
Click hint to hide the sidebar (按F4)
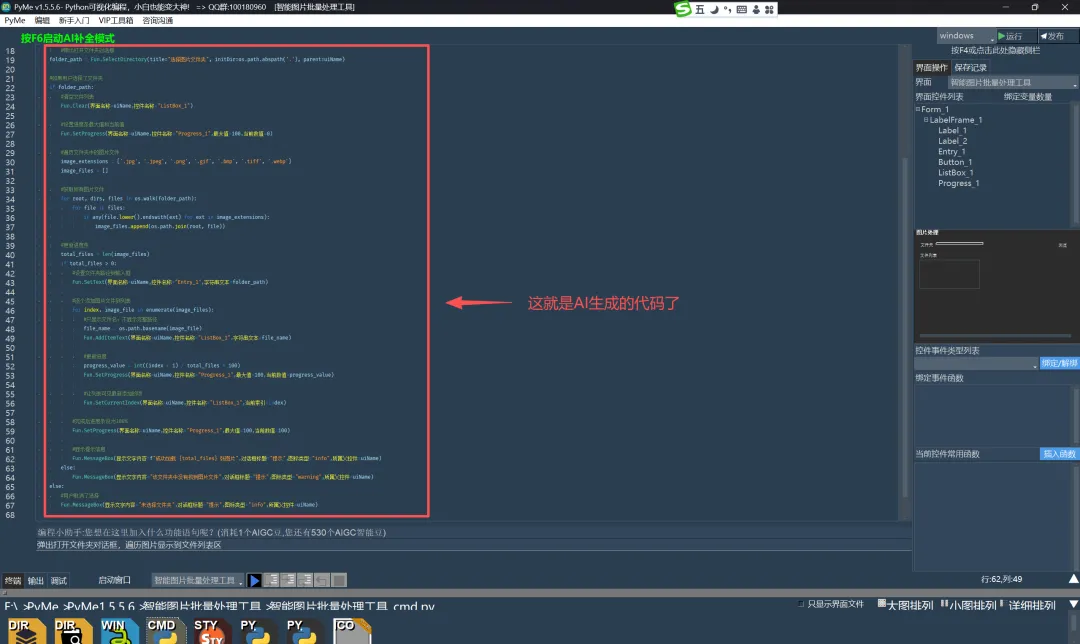[x=995, y=50]
